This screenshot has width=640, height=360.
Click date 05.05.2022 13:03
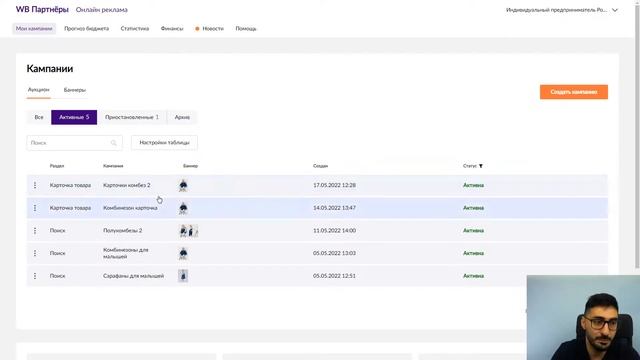click(x=334, y=253)
